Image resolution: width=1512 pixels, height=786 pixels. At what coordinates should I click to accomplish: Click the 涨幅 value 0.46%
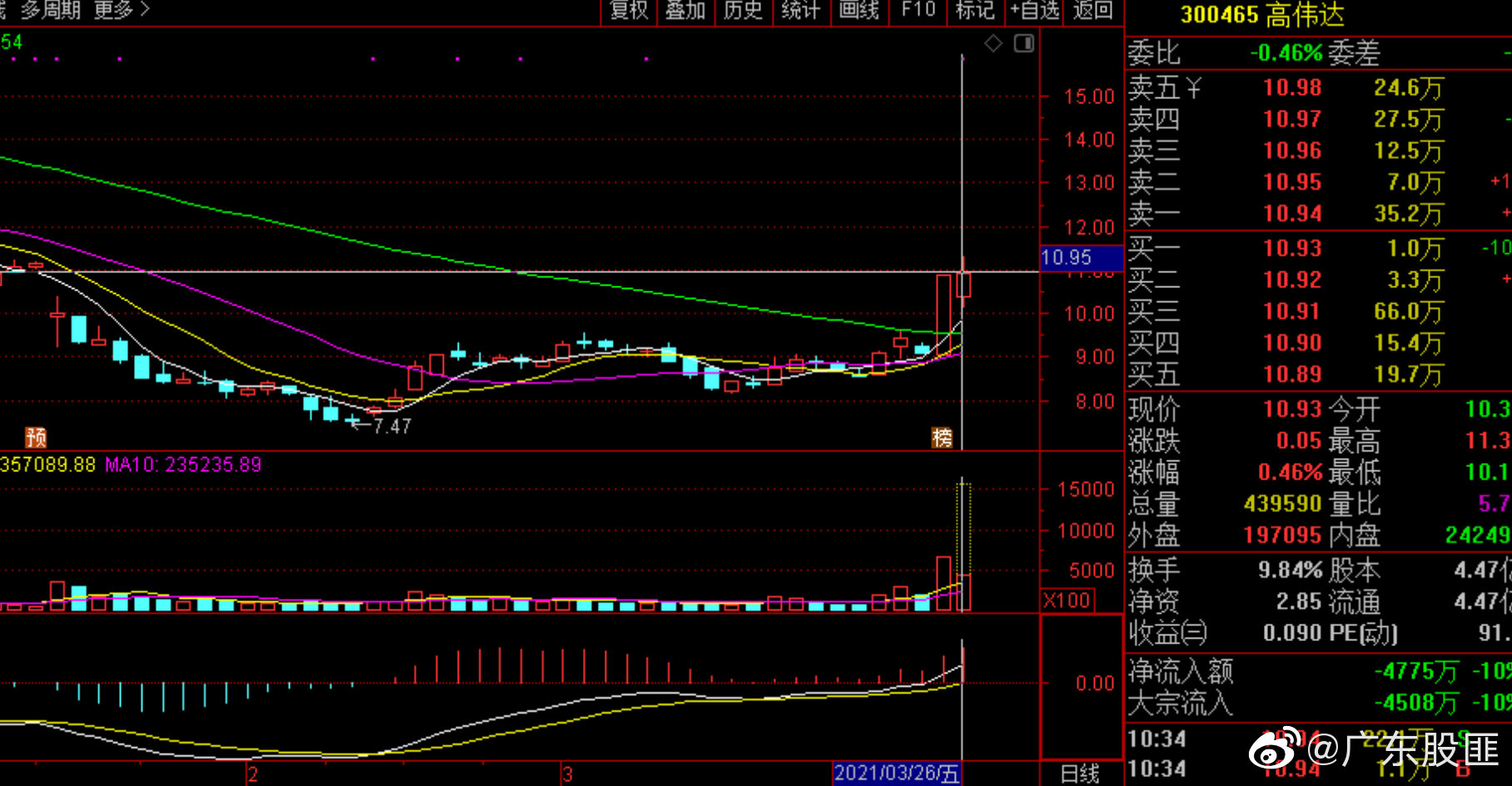pyautogui.click(x=1290, y=472)
